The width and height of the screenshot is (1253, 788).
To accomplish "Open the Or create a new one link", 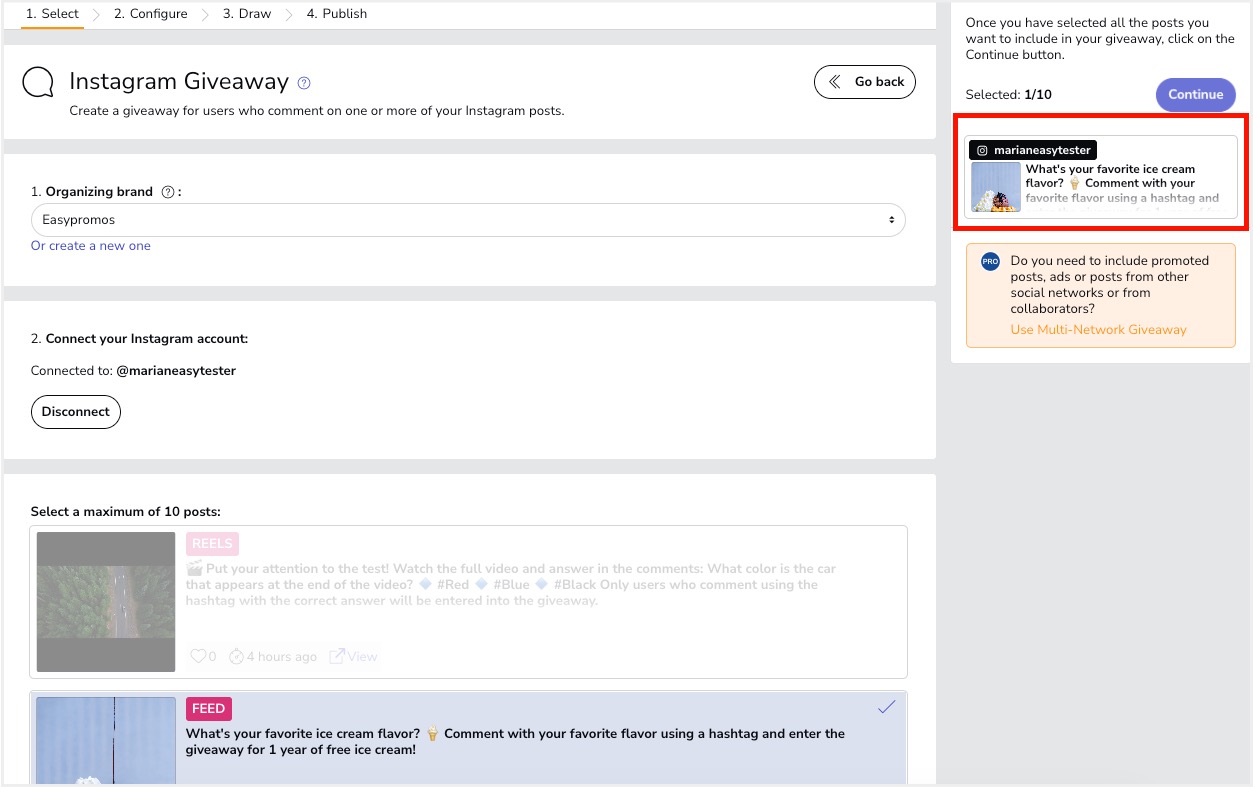I will point(91,246).
